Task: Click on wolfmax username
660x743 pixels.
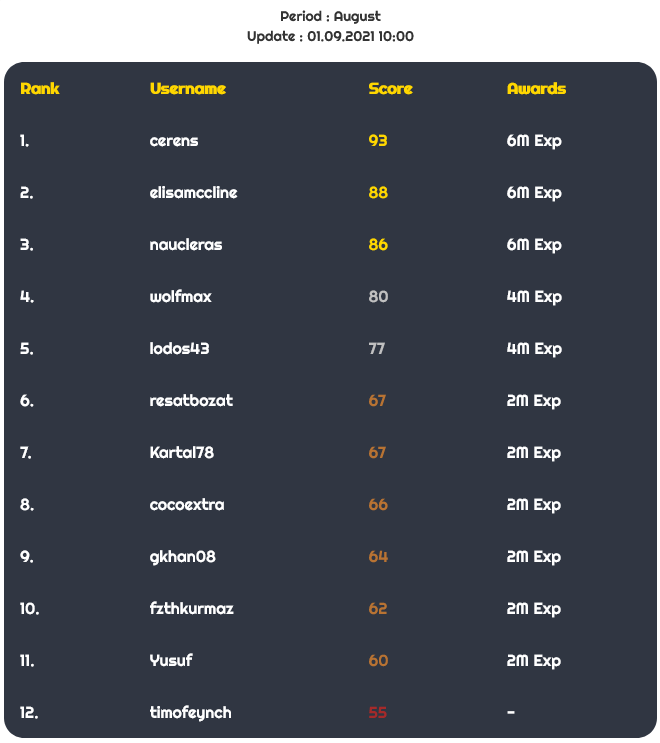Action: coord(181,297)
